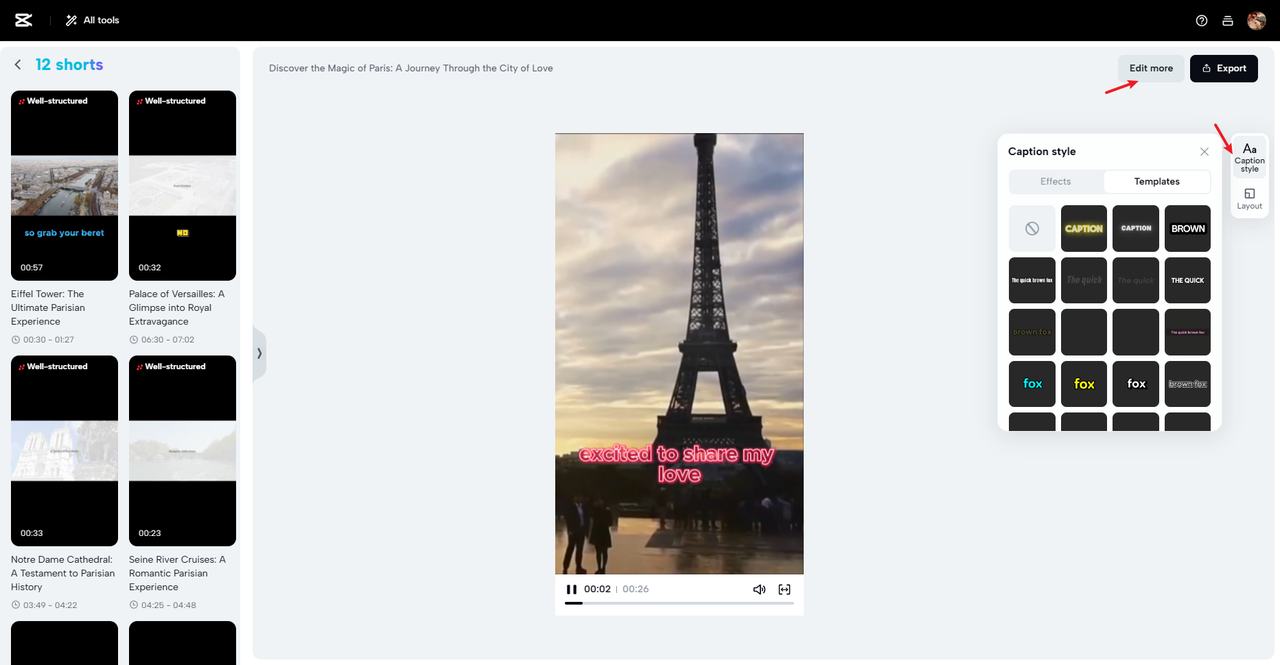This screenshot has height=665, width=1280.
Task: Select the Palace of Versailles short thumbnail
Action: click(182, 186)
